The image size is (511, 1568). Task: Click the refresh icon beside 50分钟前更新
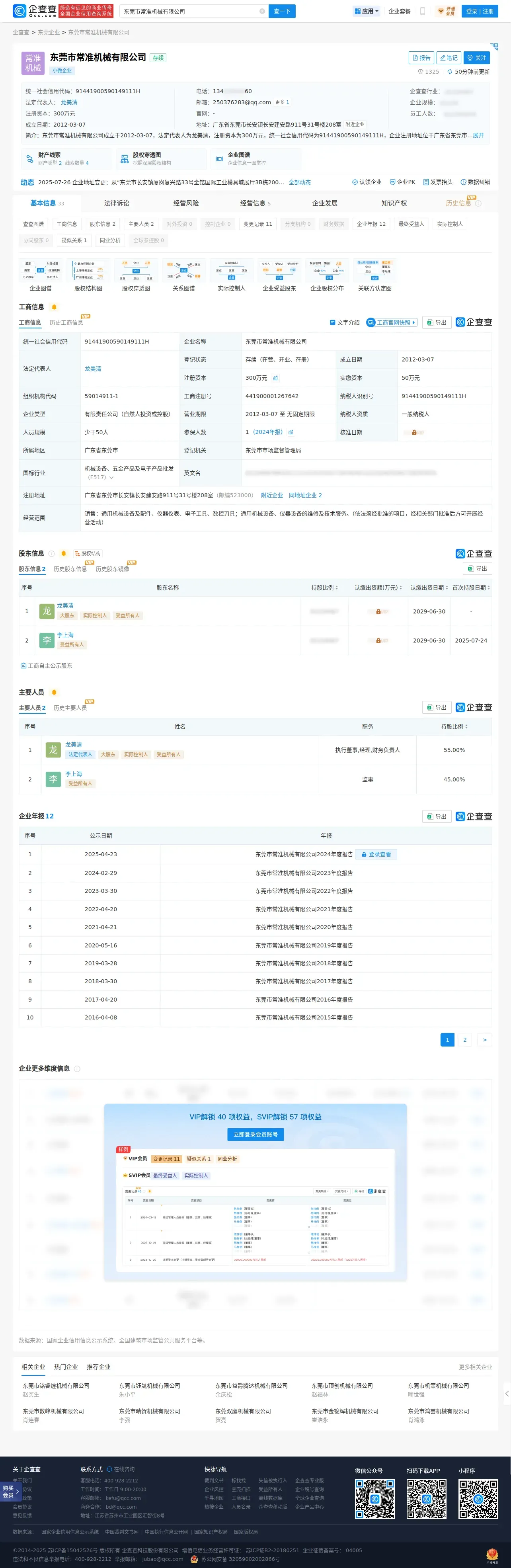(450, 72)
